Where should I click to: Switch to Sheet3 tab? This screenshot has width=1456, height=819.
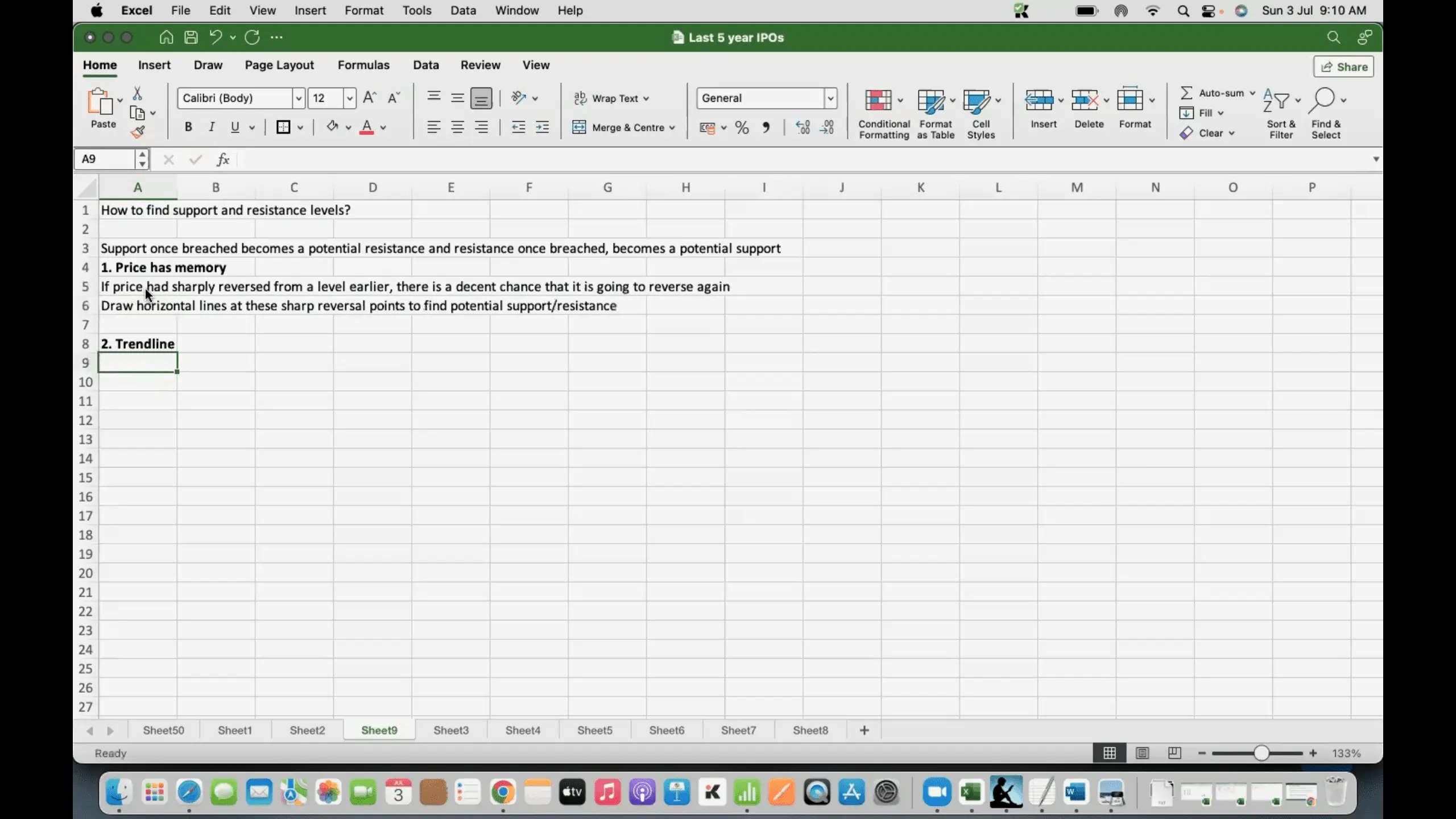(450, 730)
